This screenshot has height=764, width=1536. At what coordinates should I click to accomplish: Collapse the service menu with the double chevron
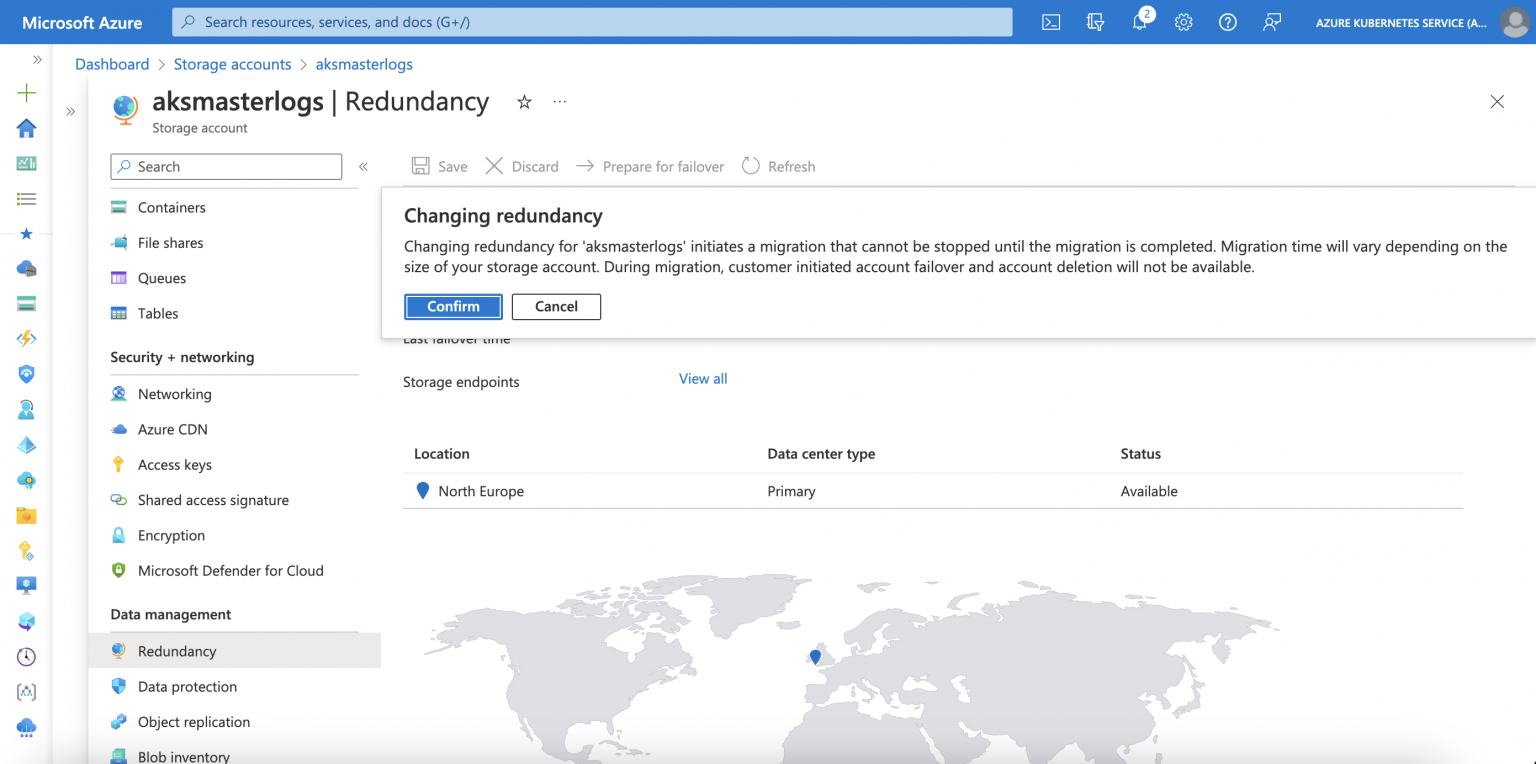[x=363, y=166]
